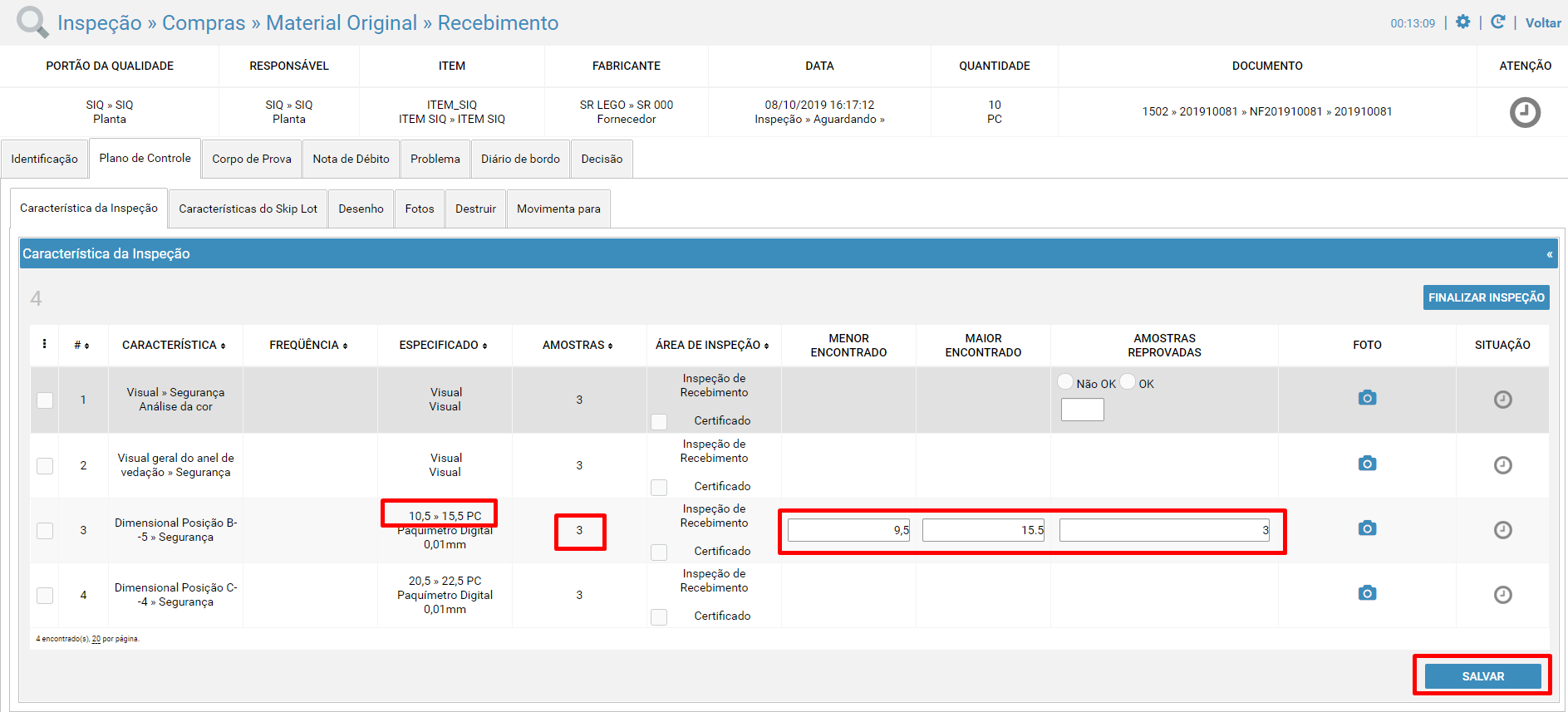Click the SALVAR button
Image resolution: width=1568 pixels, height=712 pixels.
tap(1482, 676)
